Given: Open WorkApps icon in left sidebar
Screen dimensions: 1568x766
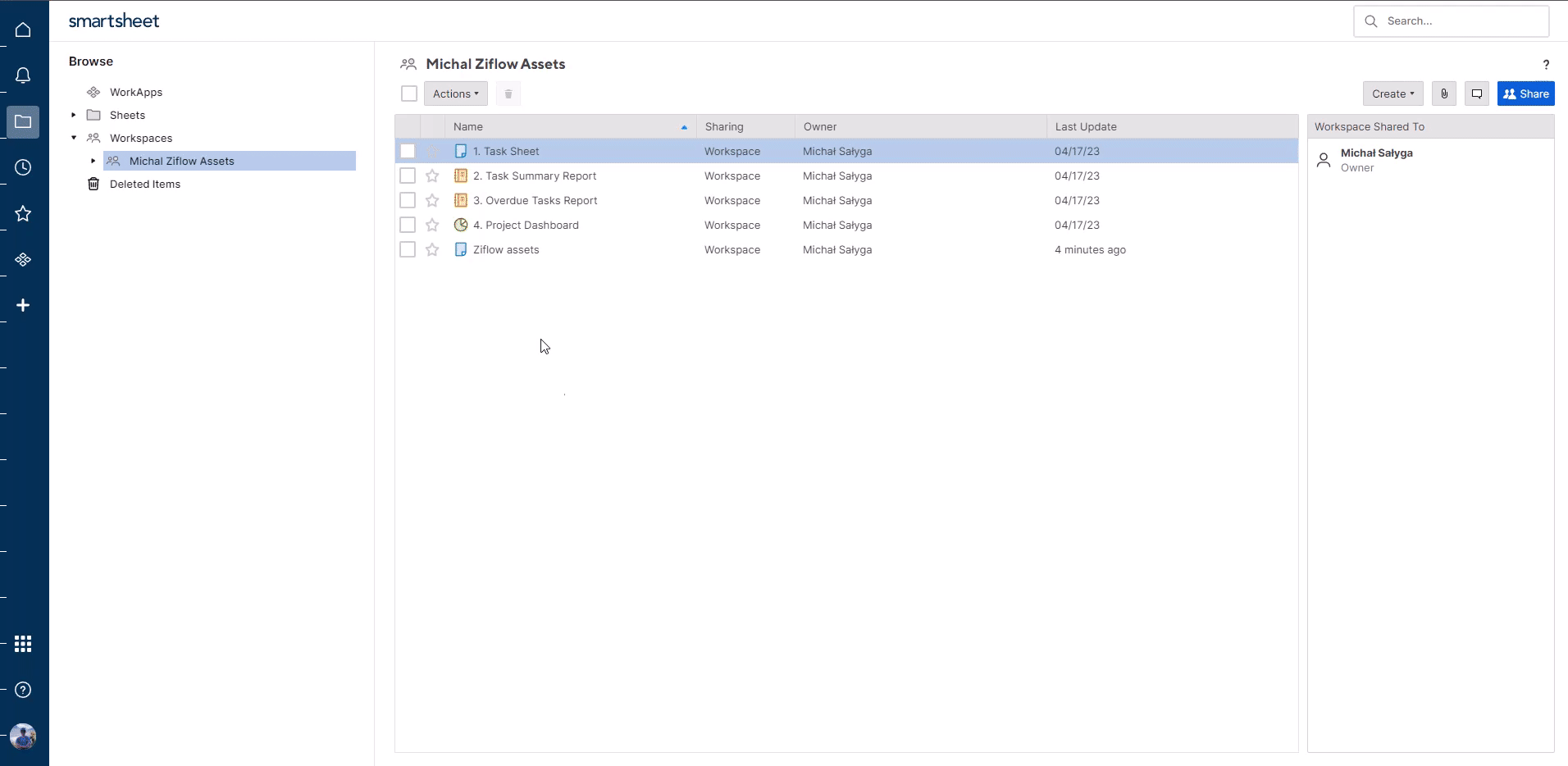Looking at the screenshot, I should pyautogui.click(x=23, y=259).
